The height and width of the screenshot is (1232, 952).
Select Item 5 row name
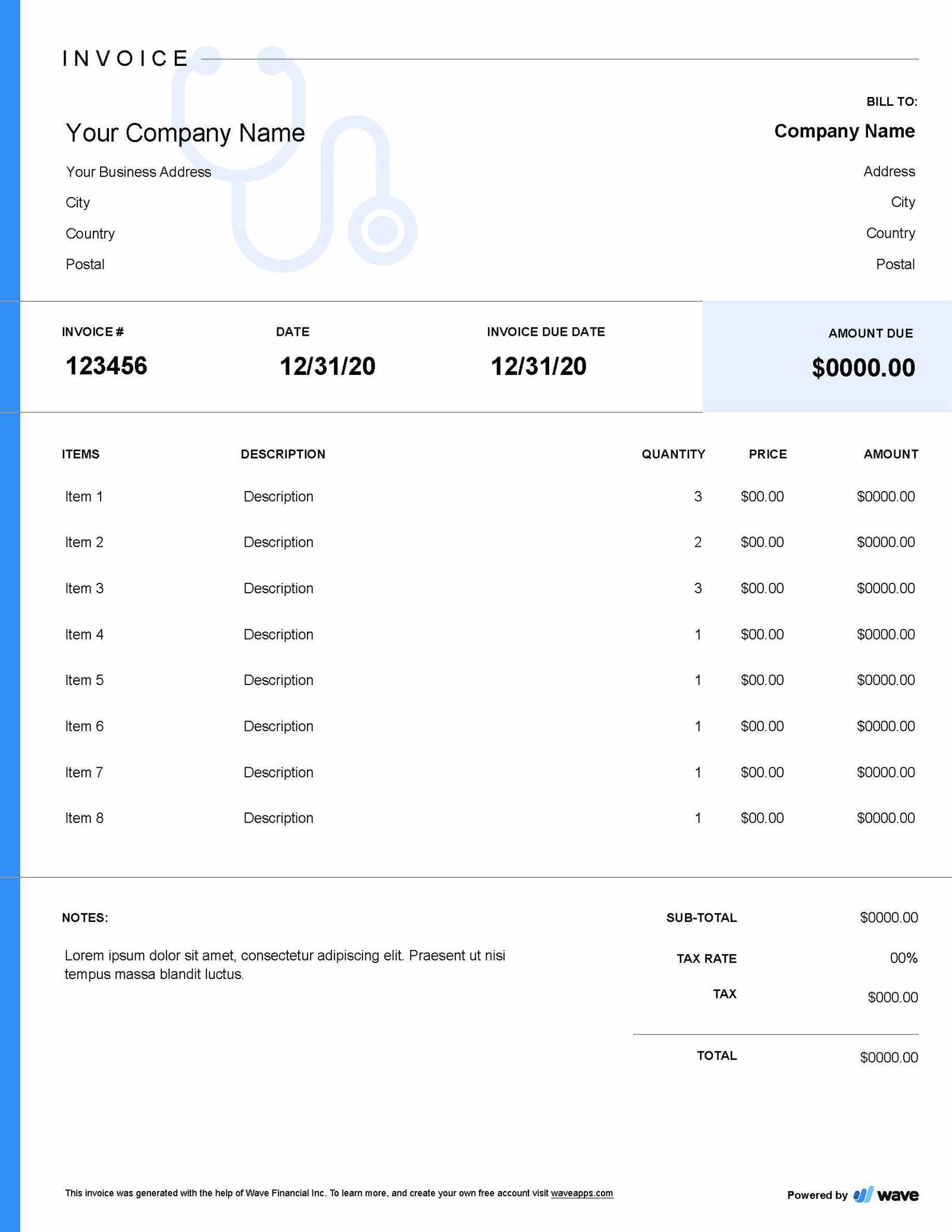tap(84, 680)
